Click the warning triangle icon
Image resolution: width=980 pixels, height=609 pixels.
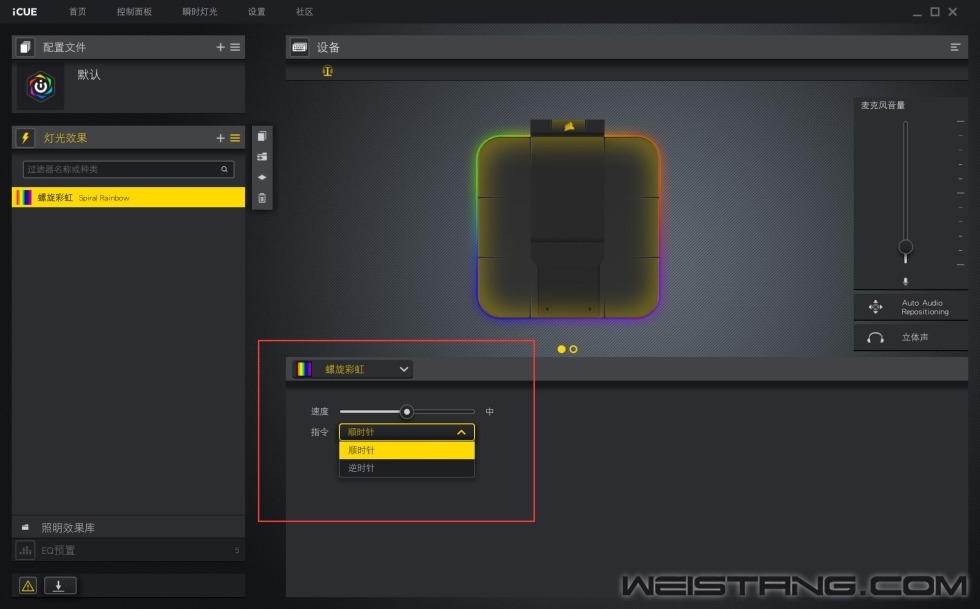coord(28,586)
